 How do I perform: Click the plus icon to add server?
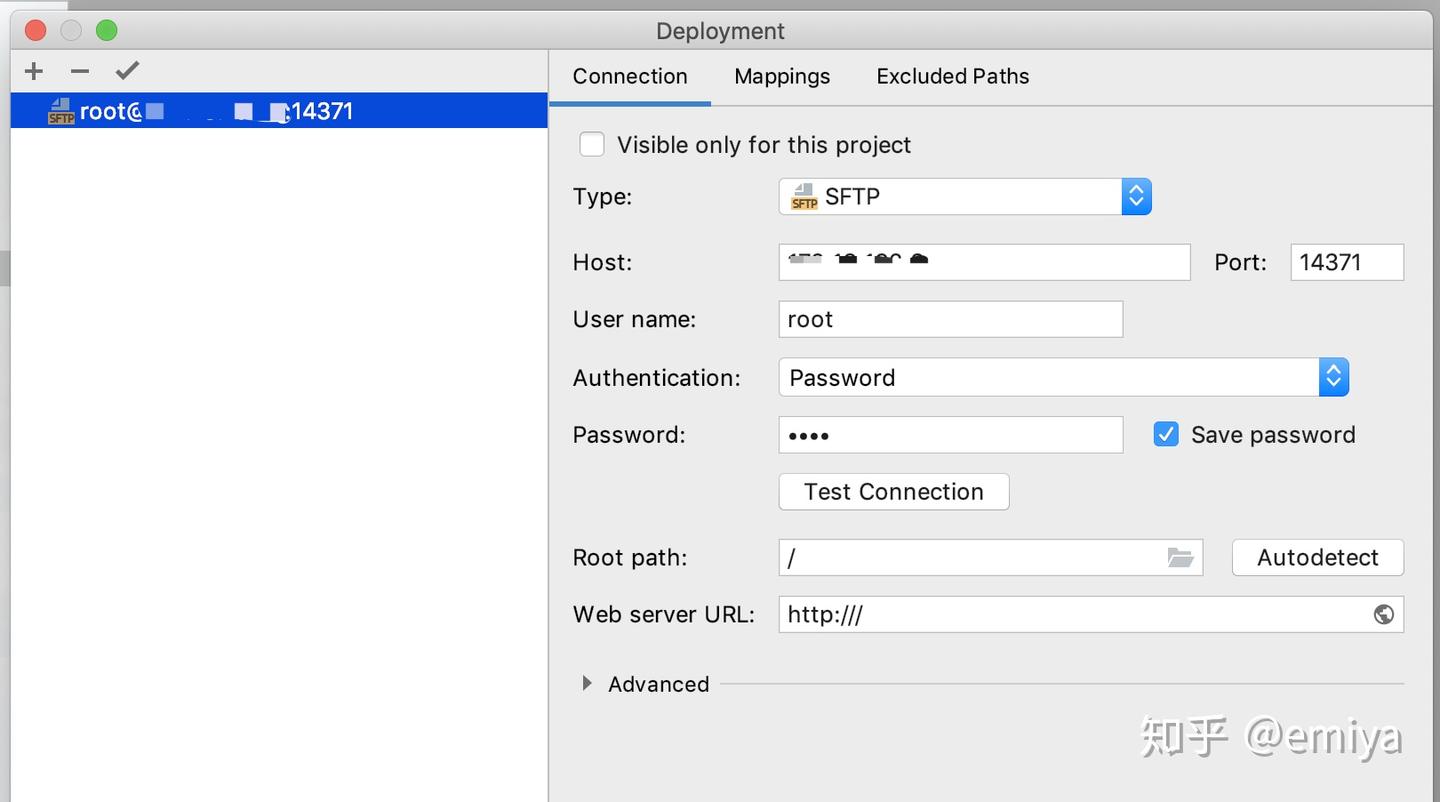tap(34, 71)
